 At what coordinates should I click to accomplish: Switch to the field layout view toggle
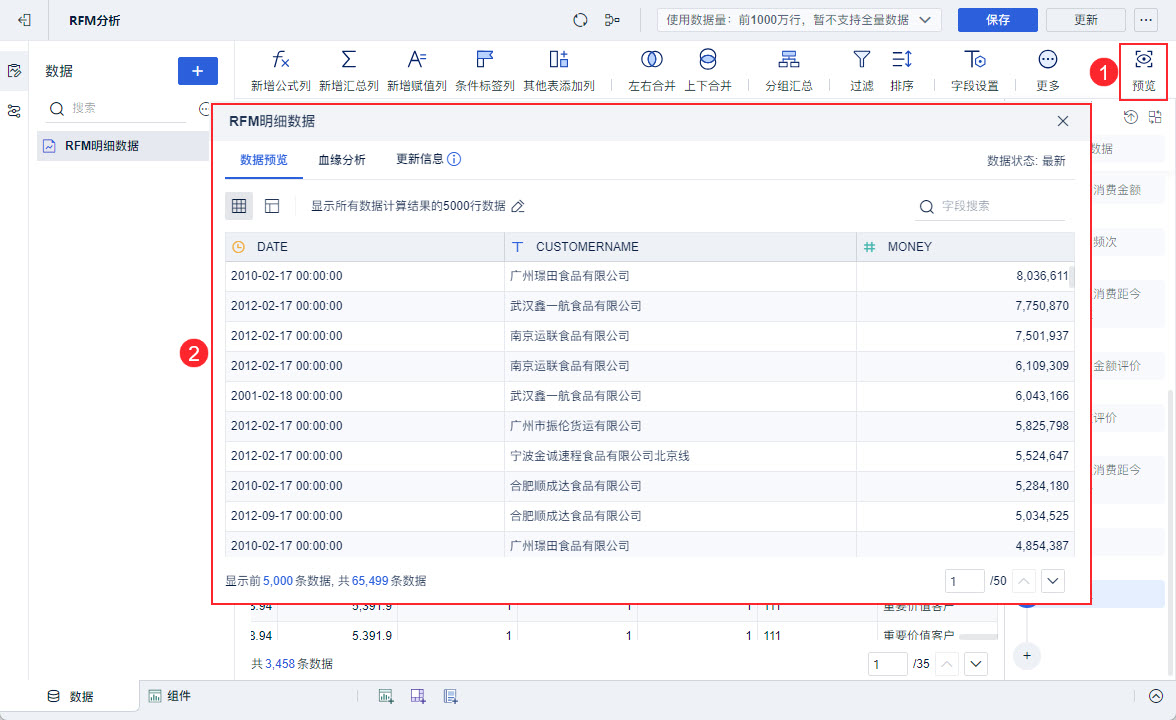pos(272,206)
